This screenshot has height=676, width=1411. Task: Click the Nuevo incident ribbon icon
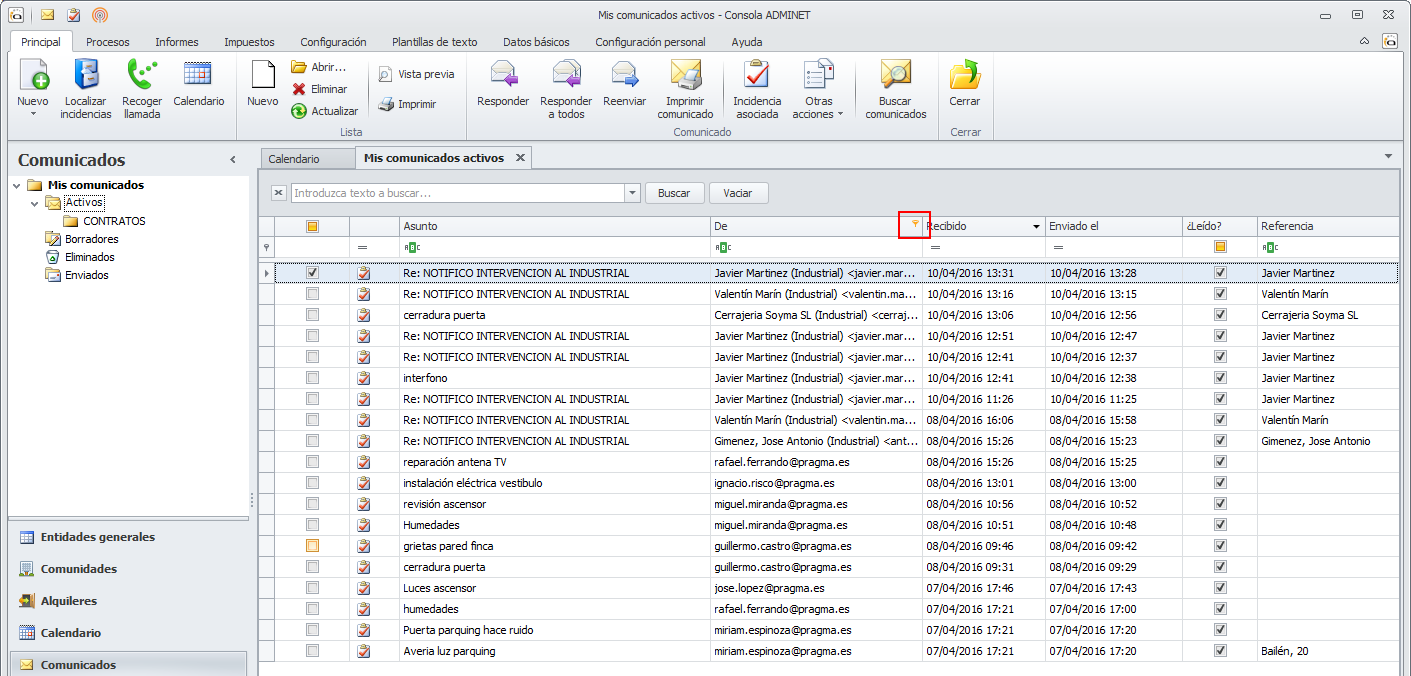pos(33,76)
